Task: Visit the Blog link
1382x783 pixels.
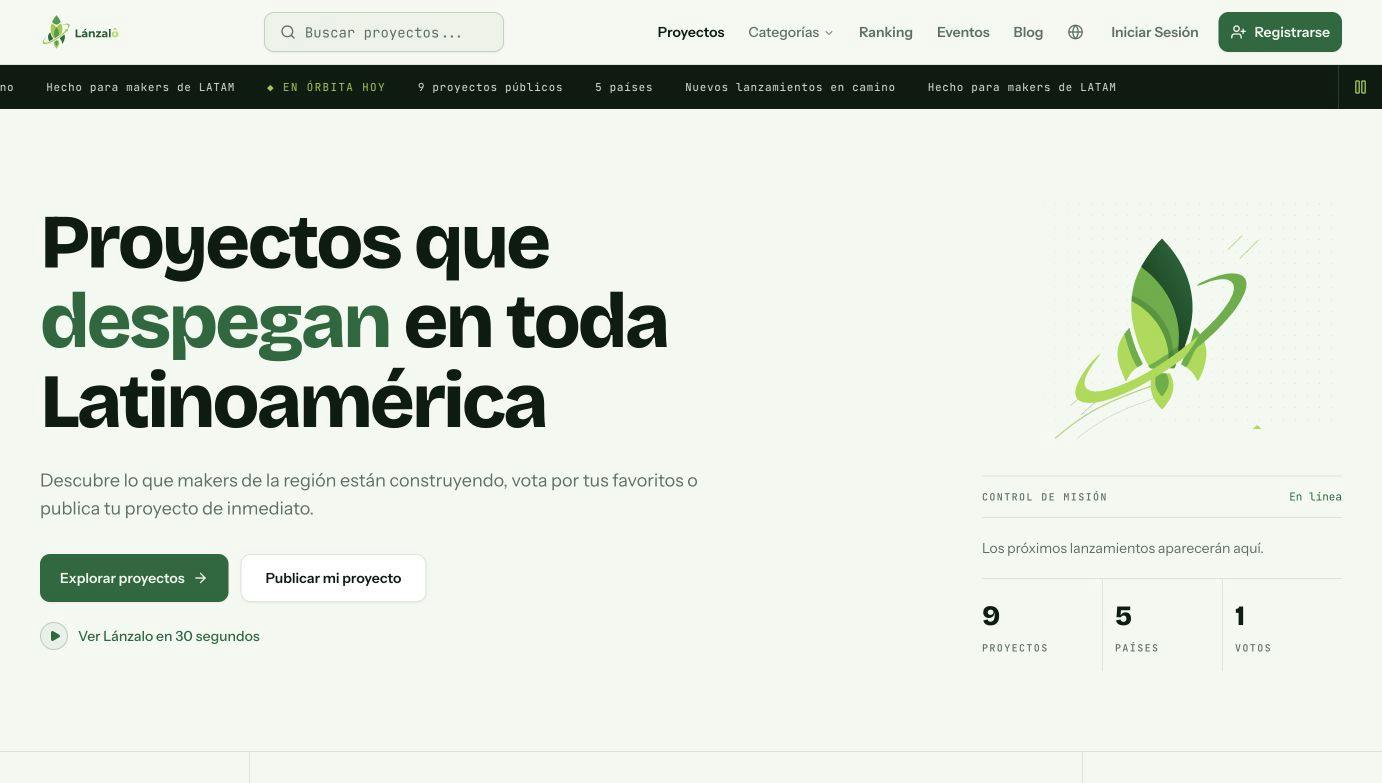Action: [1028, 32]
